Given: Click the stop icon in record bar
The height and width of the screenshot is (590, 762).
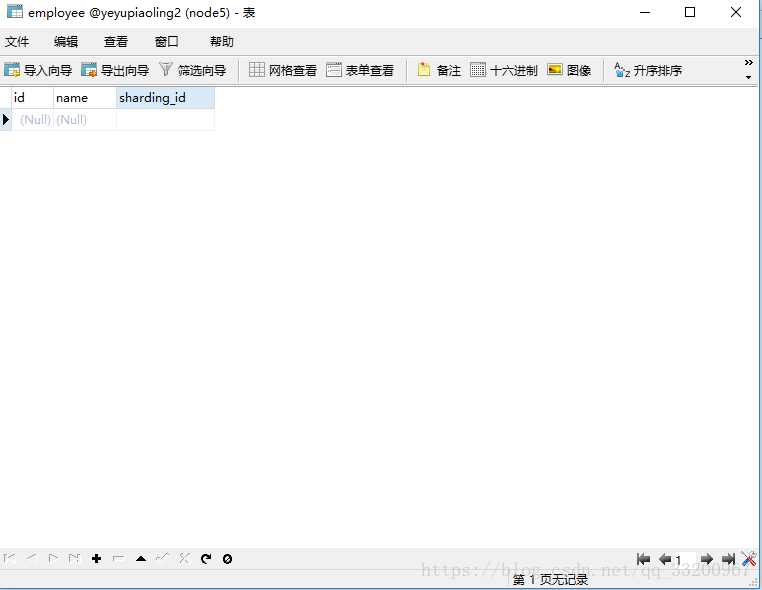Looking at the screenshot, I should coord(228,559).
